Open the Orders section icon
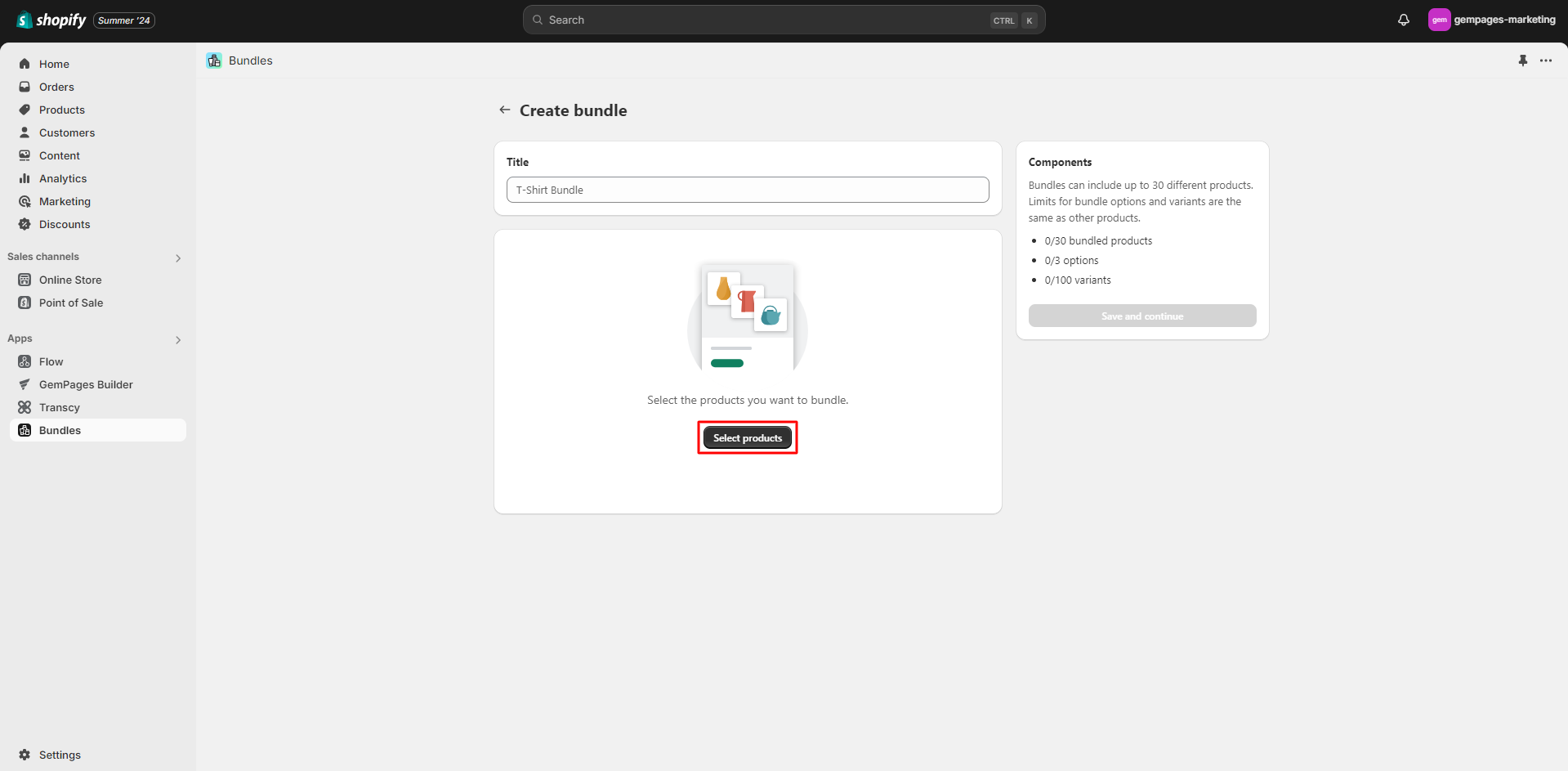The image size is (1568, 771). (24, 87)
